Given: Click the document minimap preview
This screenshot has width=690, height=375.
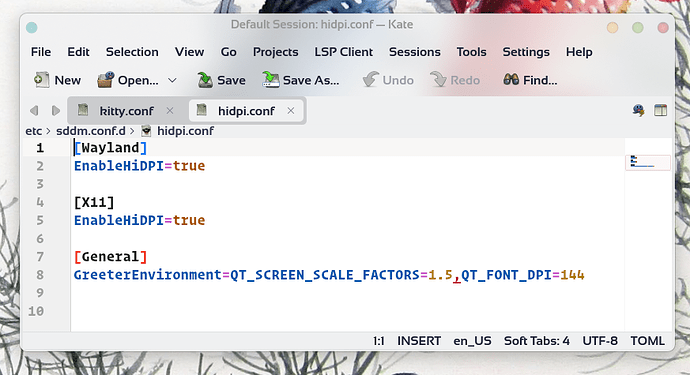Looking at the screenshot, I should [x=648, y=162].
